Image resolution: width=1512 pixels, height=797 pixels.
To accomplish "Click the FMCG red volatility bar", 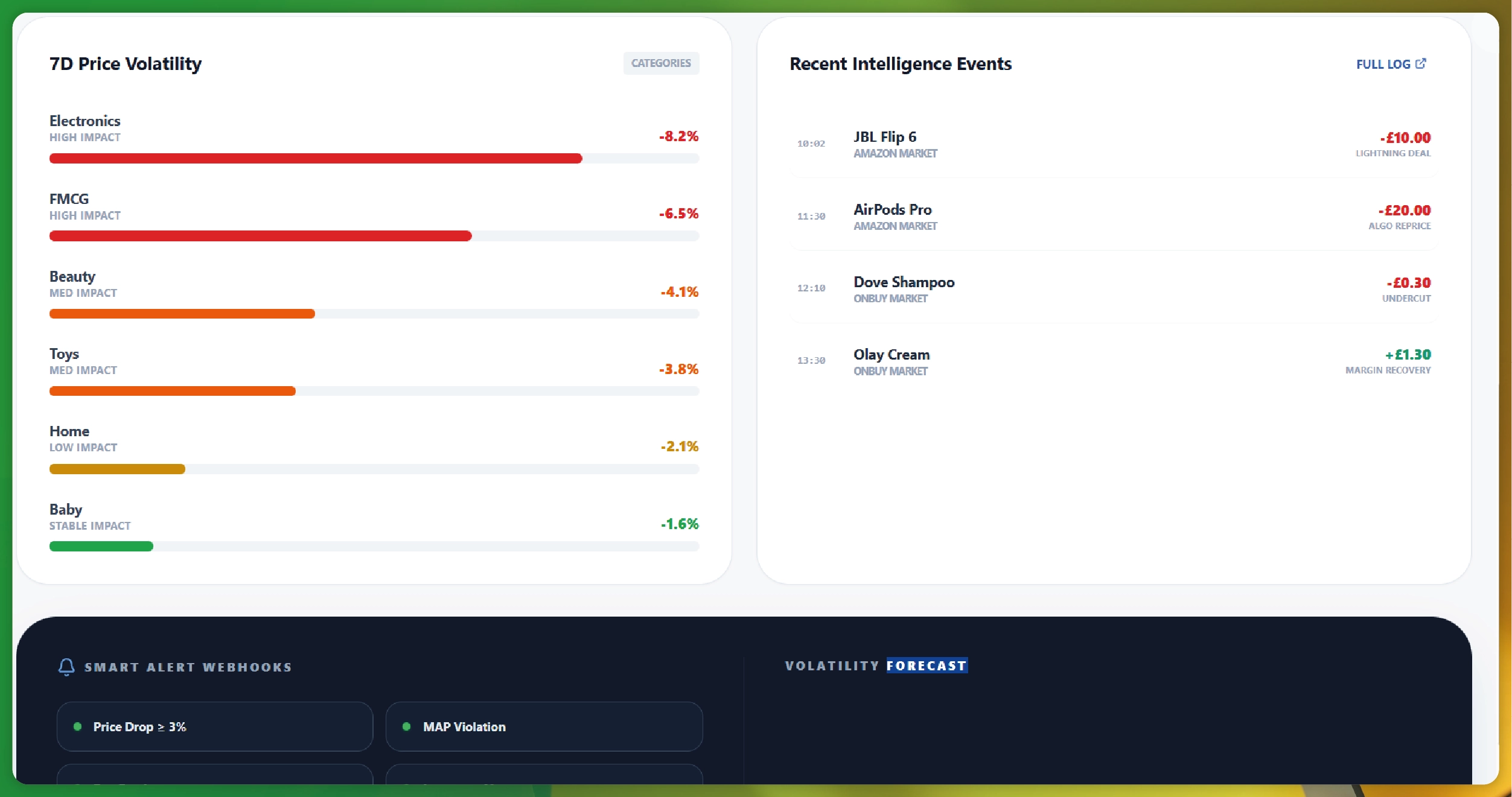I will tap(260, 236).
